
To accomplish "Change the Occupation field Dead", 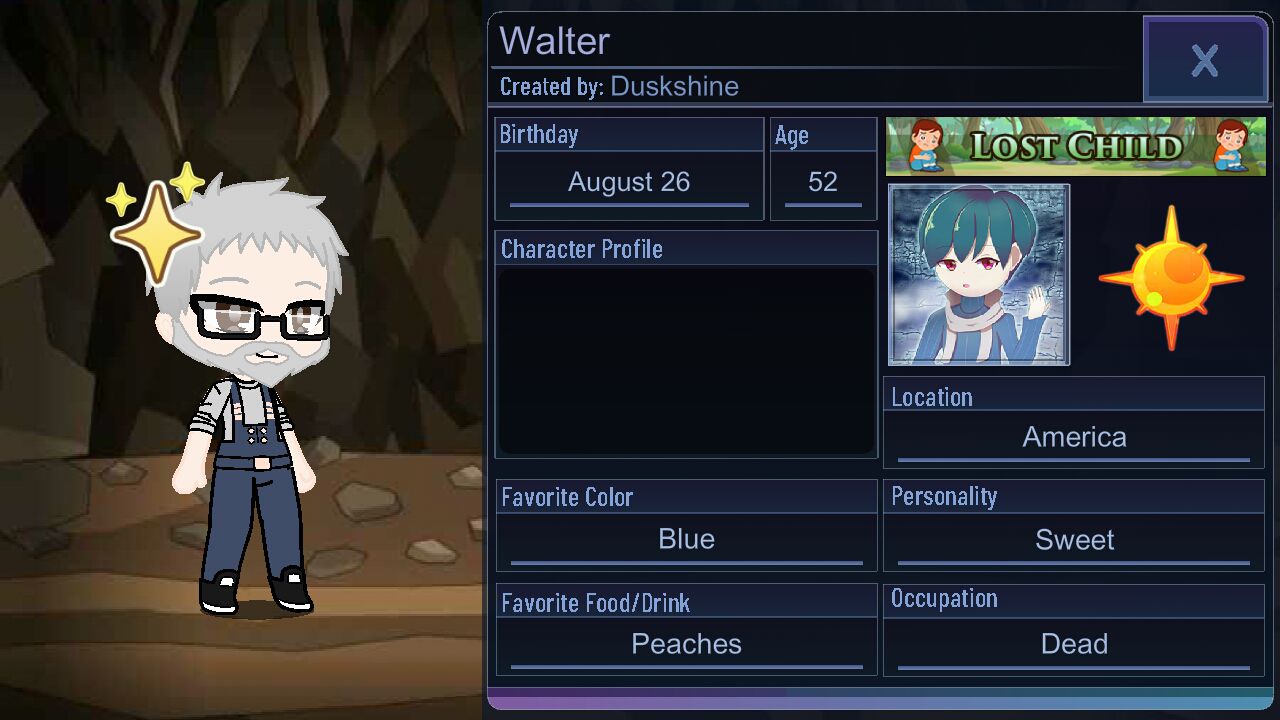I will tap(1074, 644).
